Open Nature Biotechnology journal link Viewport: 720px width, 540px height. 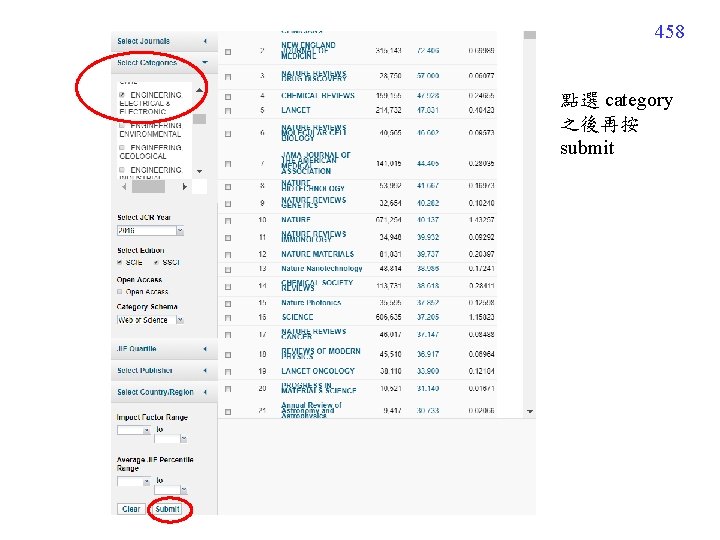[313, 186]
